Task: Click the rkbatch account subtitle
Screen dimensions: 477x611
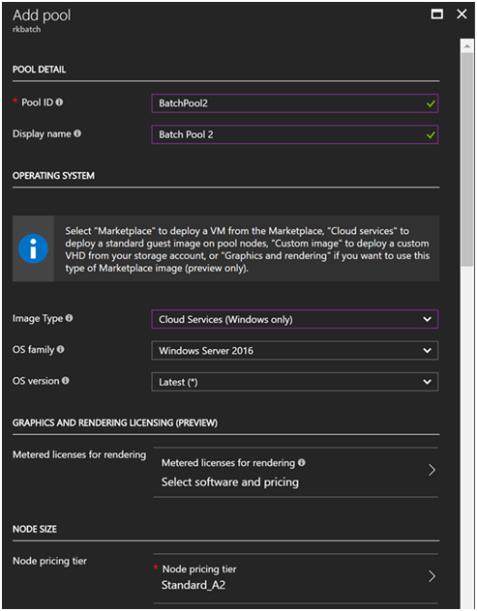Action: (26, 29)
